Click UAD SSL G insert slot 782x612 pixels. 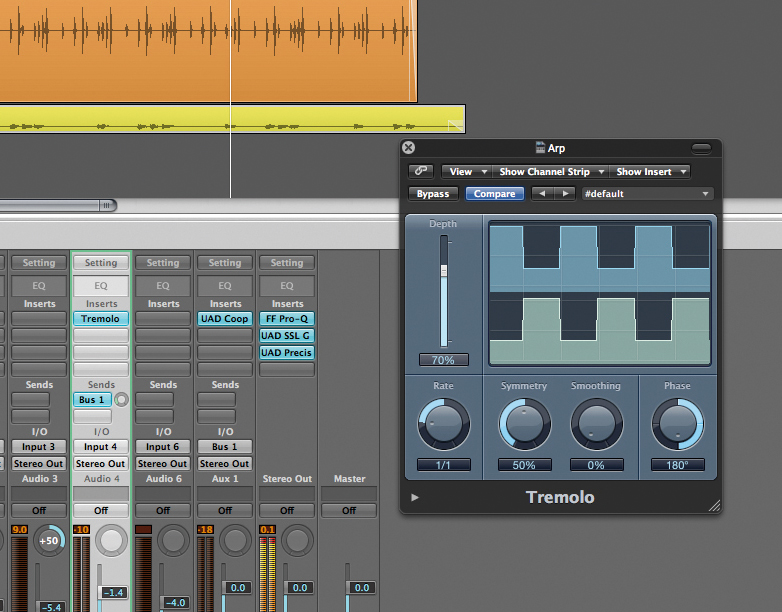pyautogui.click(x=287, y=336)
